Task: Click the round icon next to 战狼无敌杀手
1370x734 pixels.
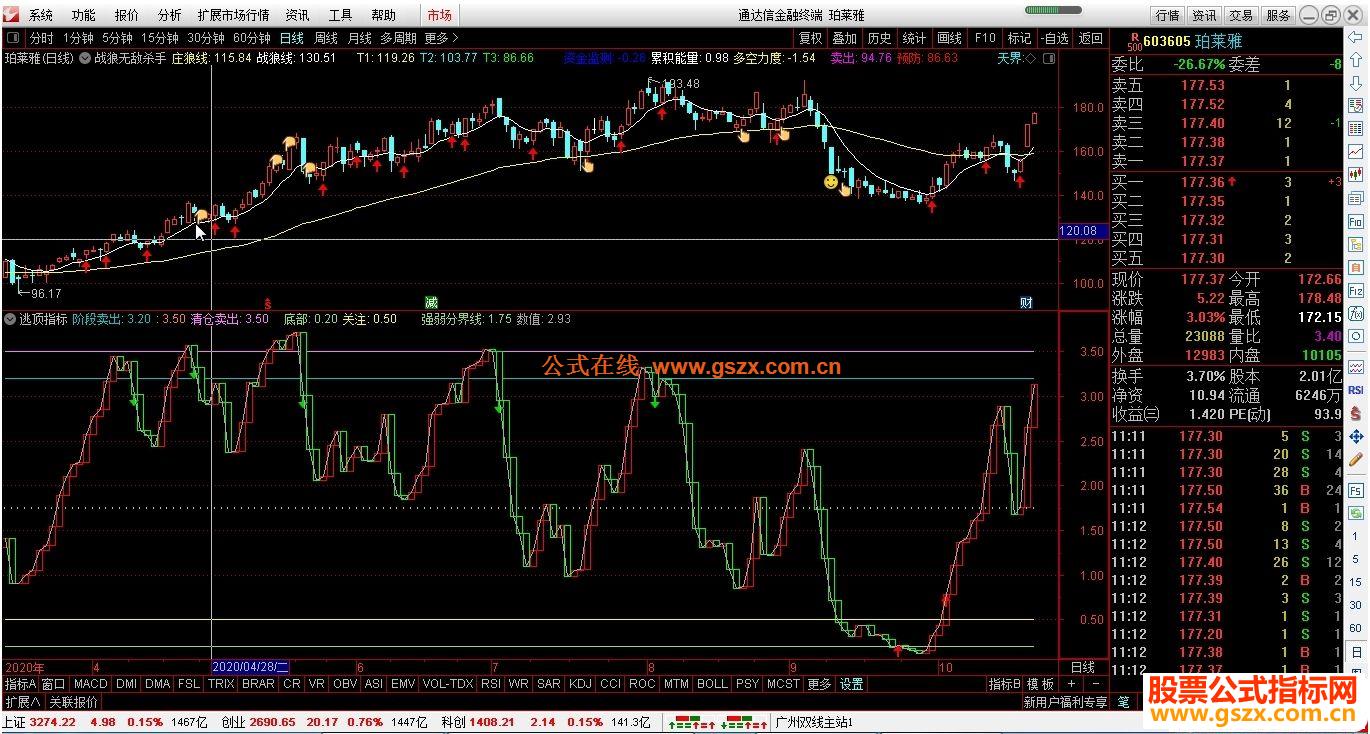Action: (86, 58)
